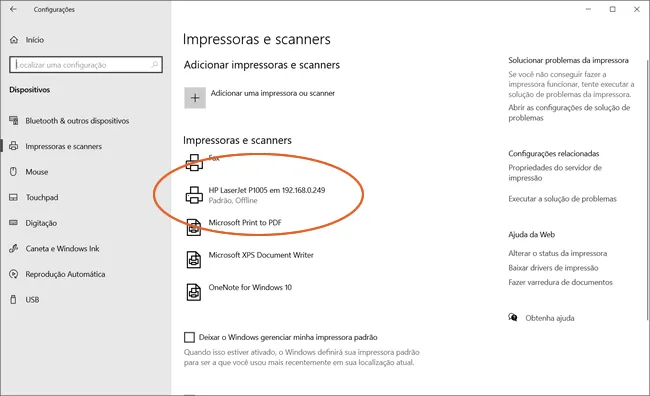Viewport: 650px width, 396px height.
Task: Click the Reprodução Automática icon
Action: pyautogui.click(x=14, y=274)
